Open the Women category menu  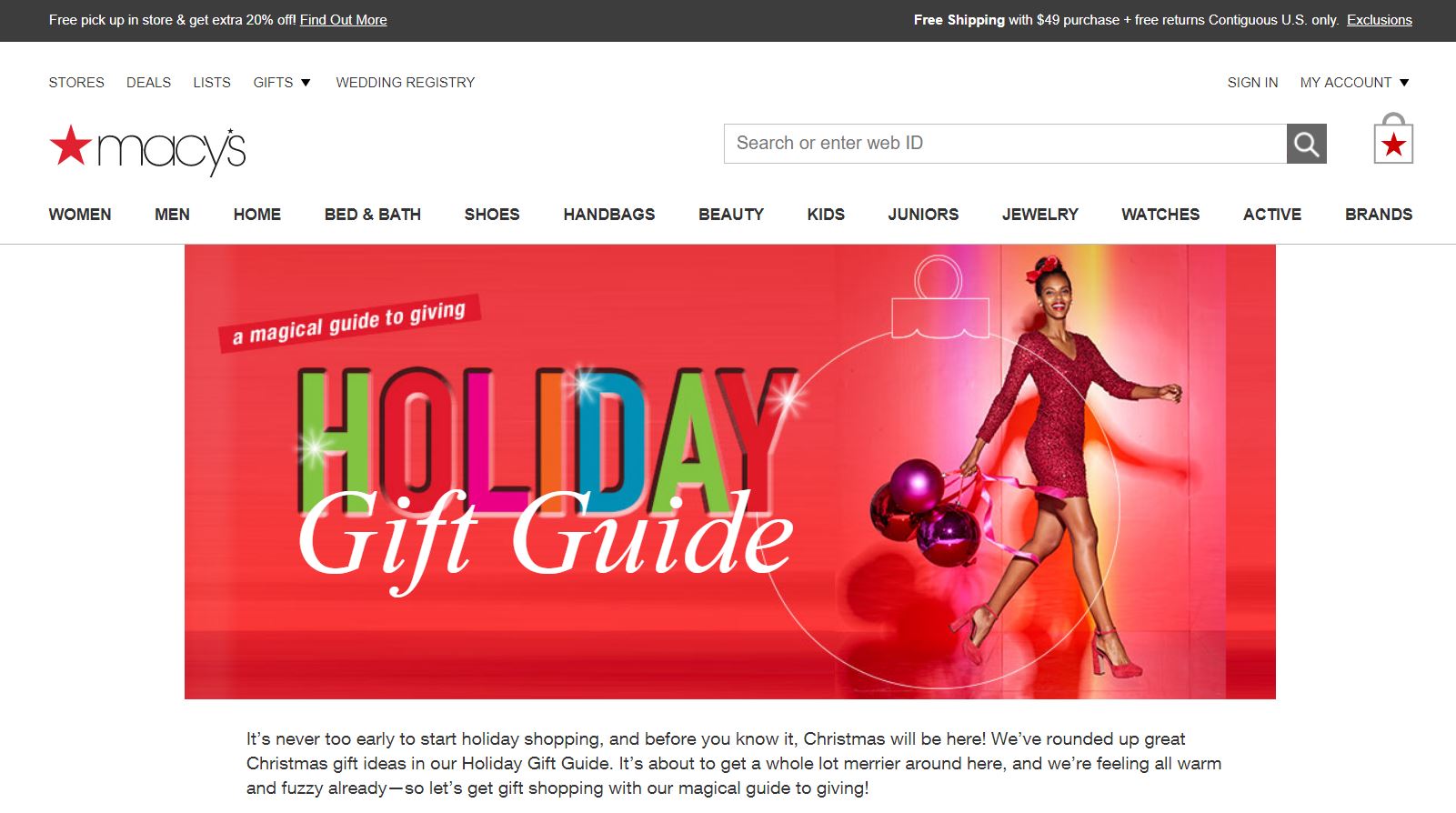(80, 215)
